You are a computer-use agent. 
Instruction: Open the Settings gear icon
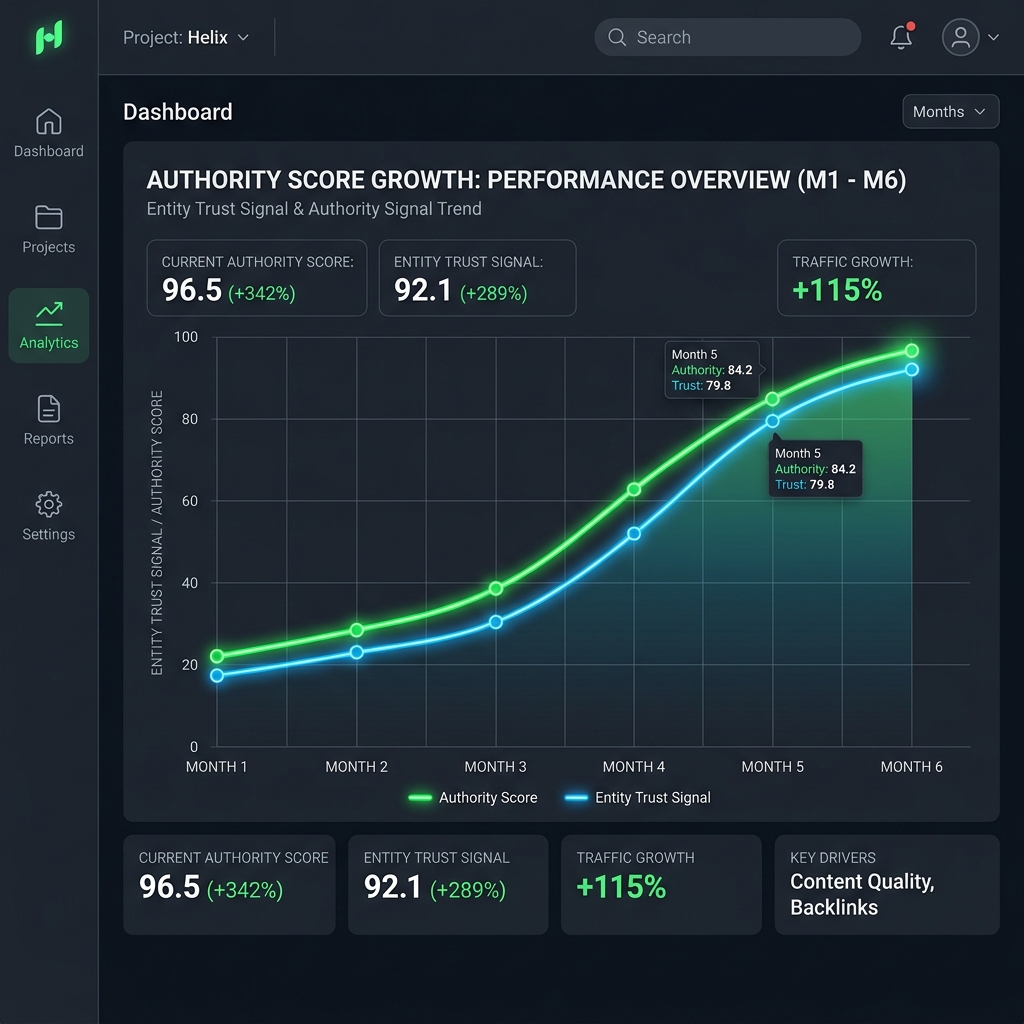[49, 504]
